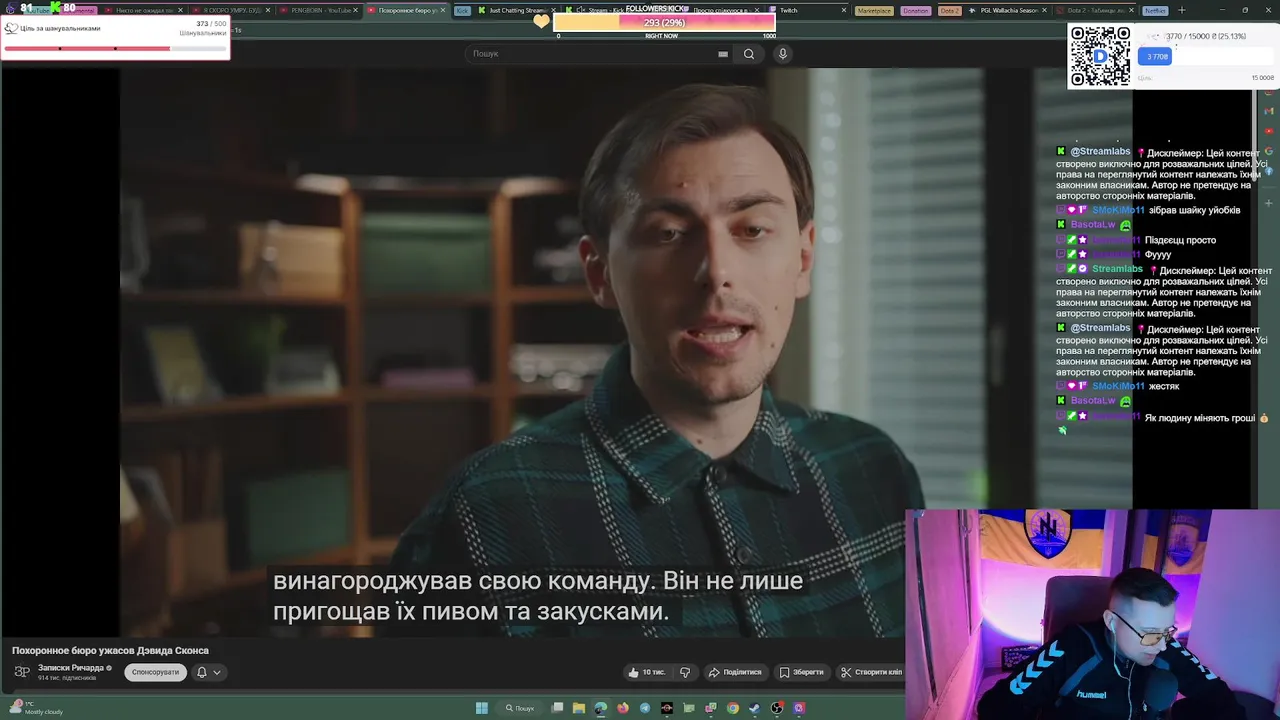This screenshot has width=1280, height=720.
Task: Switch to Twitch browser tab
Action: click(x=790, y=10)
